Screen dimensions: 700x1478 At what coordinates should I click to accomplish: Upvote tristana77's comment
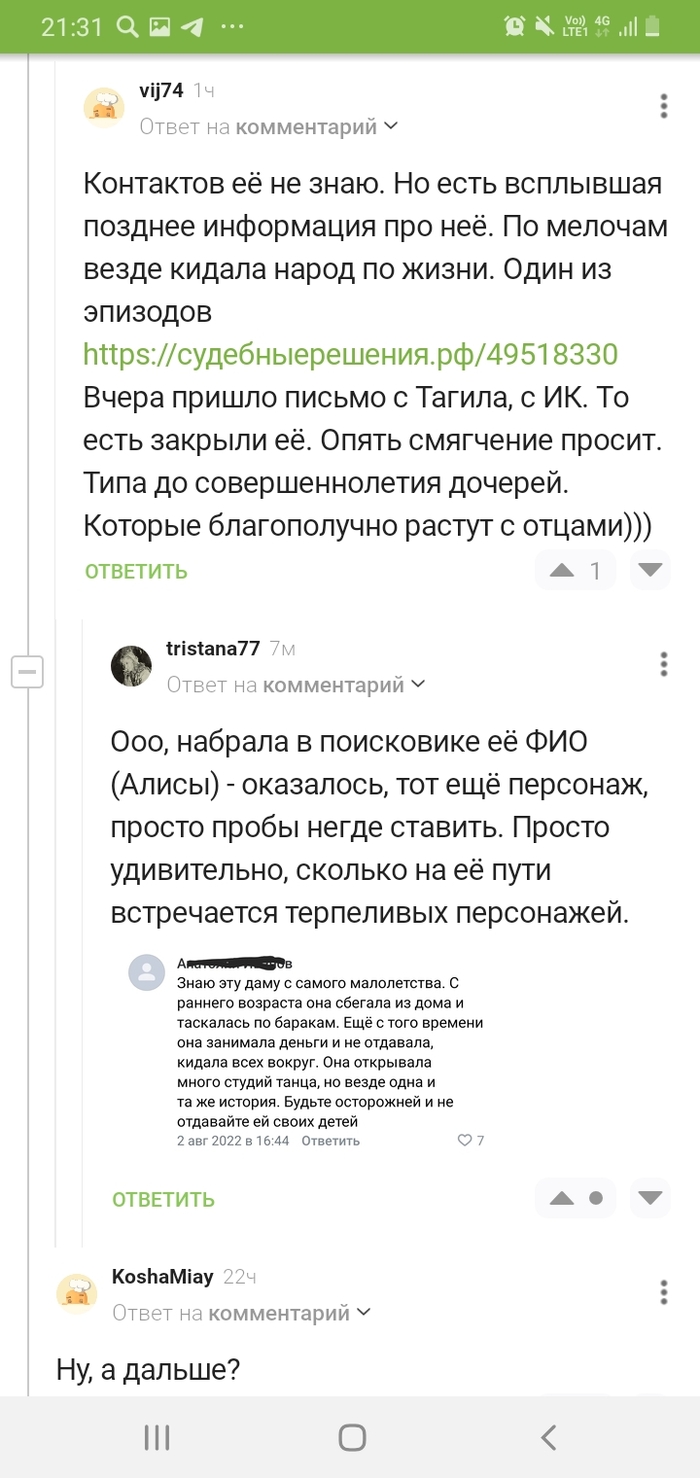[562, 1198]
